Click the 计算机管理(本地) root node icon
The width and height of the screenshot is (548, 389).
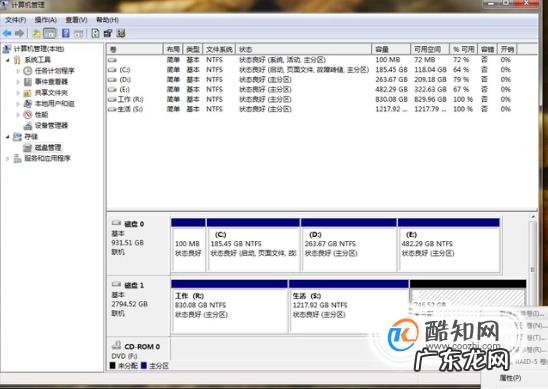point(7,49)
